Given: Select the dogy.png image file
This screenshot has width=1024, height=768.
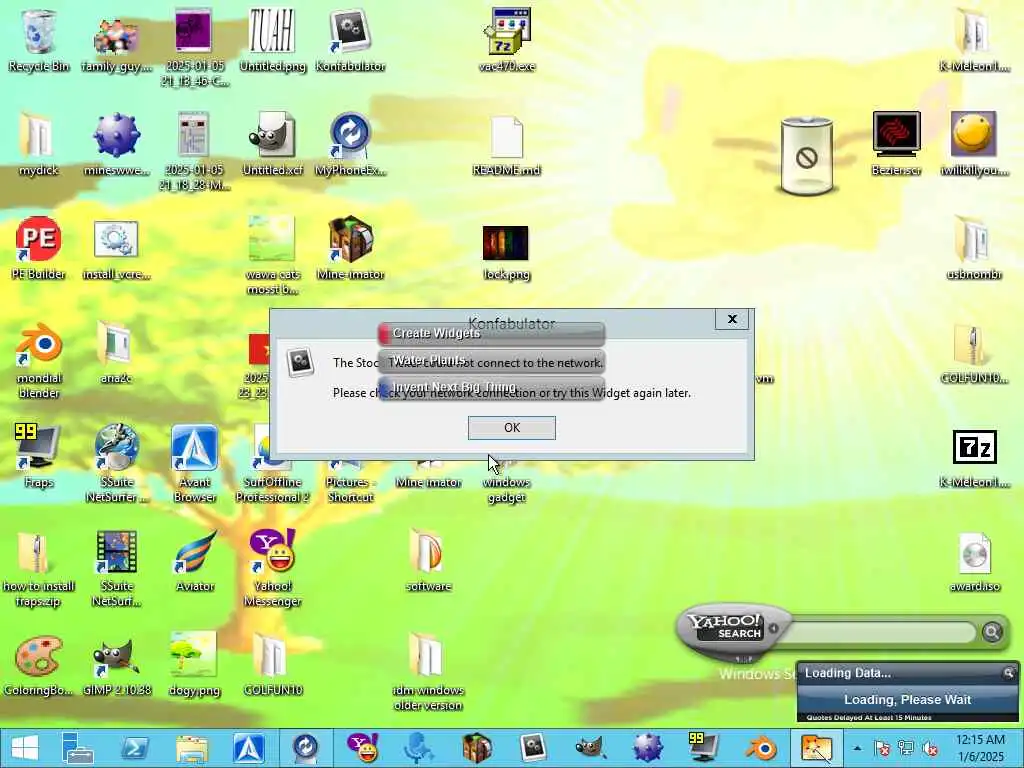Looking at the screenshot, I should point(195,664).
